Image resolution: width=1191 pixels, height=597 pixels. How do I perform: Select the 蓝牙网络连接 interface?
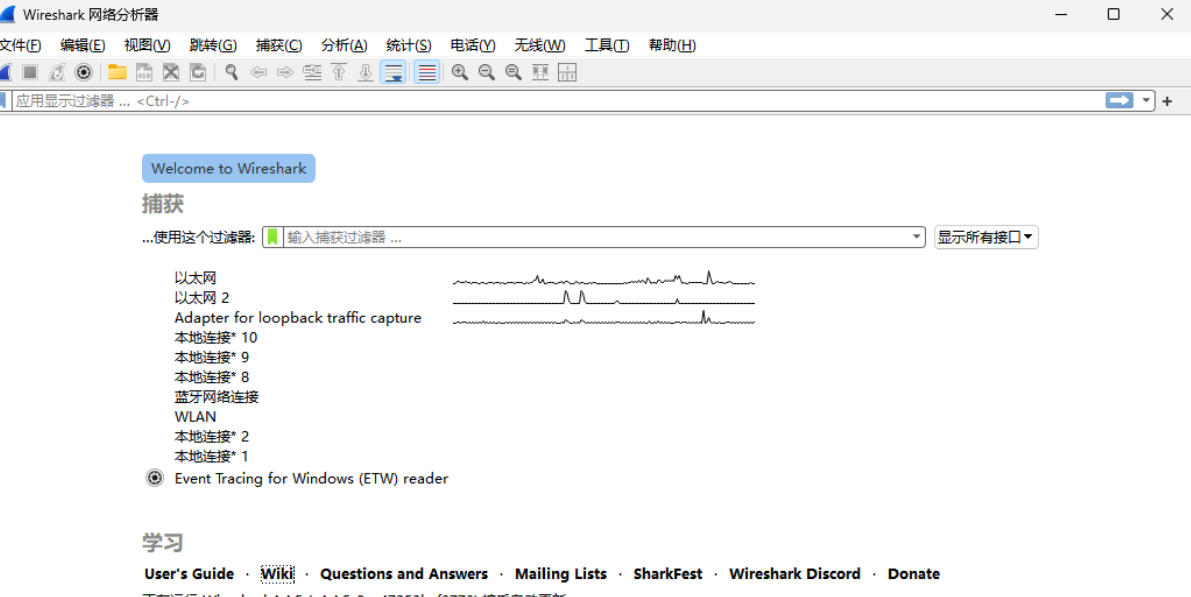click(216, 396)
